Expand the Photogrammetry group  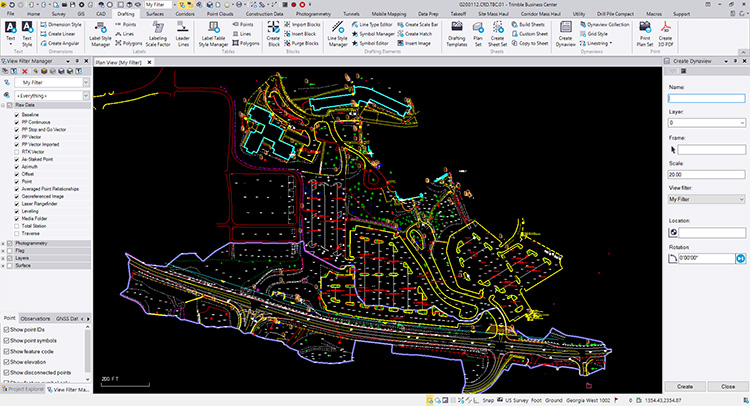pyautogui.click(x=3, y=243)
